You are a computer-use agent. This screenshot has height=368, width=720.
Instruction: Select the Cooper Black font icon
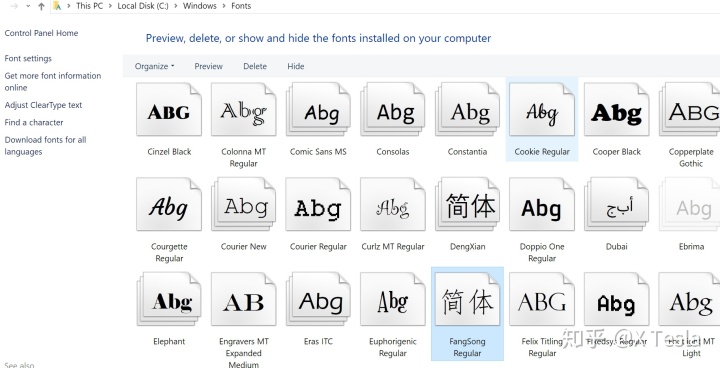(617, 109)
